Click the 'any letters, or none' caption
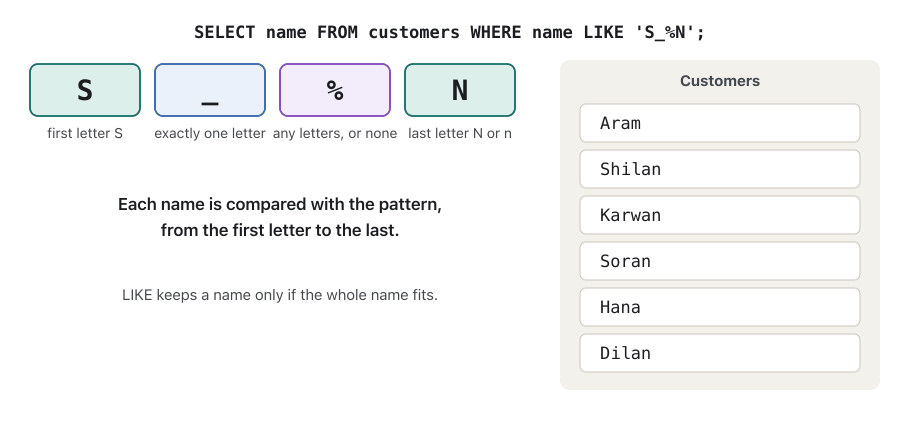This screenshot has height=440, width=900. pos(335,133)
